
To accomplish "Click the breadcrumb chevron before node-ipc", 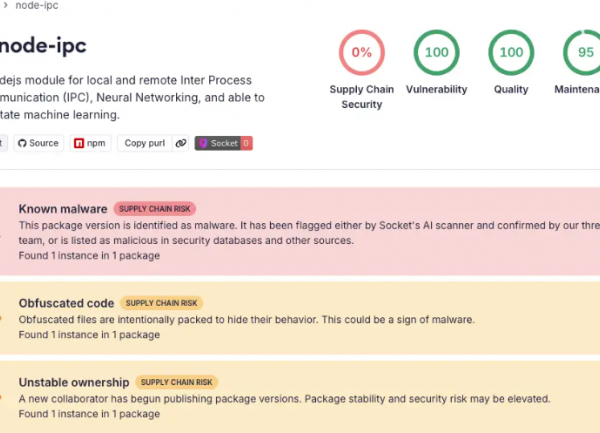I will click(x=5, y=5).
